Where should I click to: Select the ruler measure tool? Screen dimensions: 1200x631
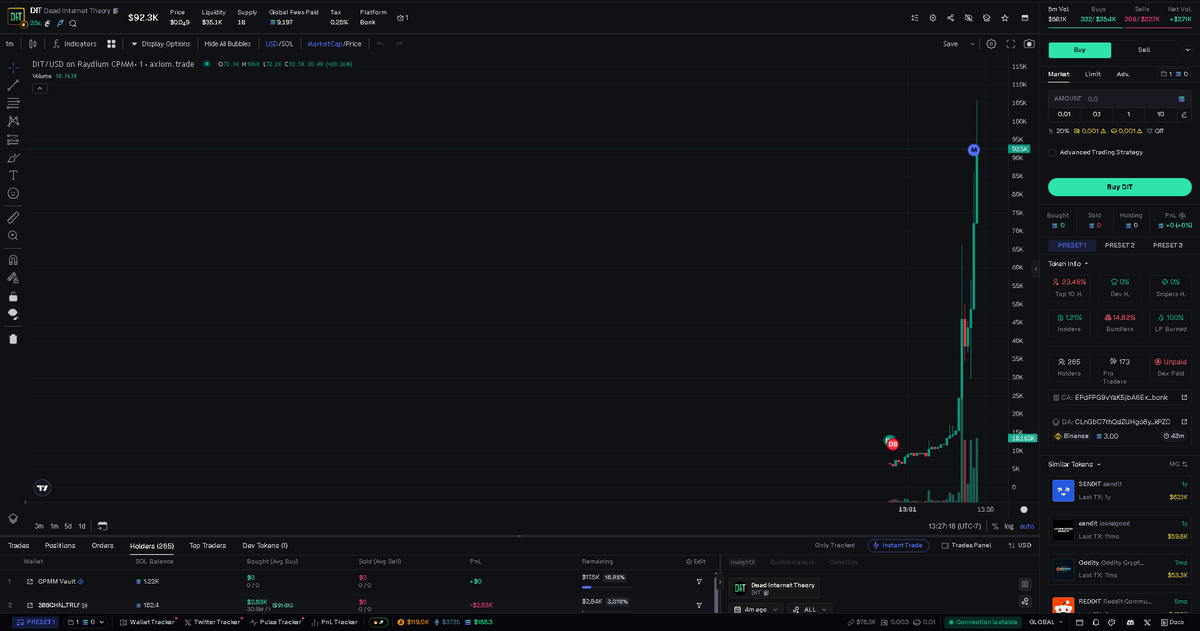tap(13, 216)
